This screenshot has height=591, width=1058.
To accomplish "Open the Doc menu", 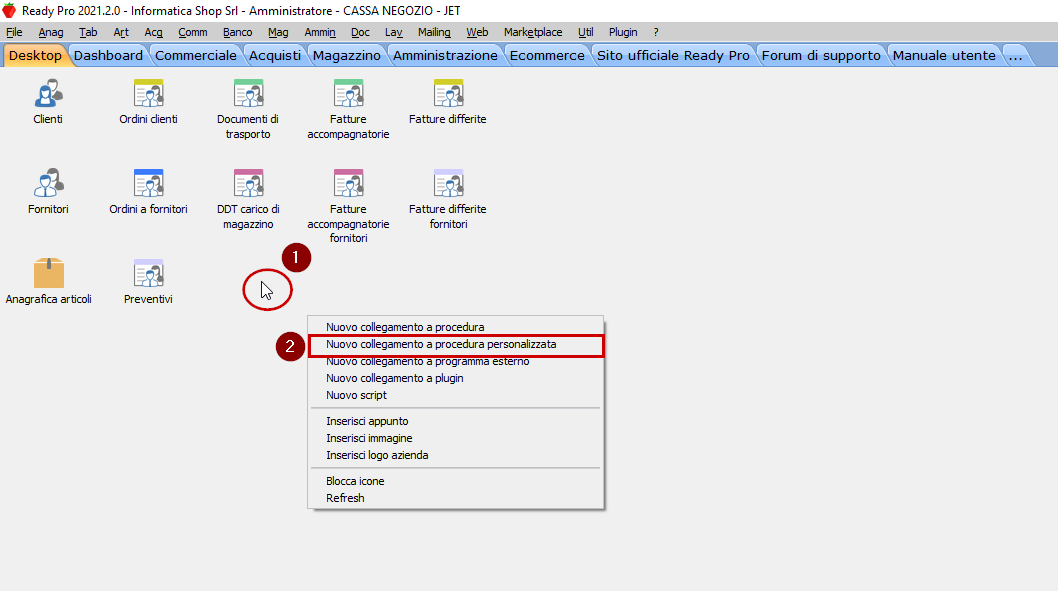I will tap(360, 32).
